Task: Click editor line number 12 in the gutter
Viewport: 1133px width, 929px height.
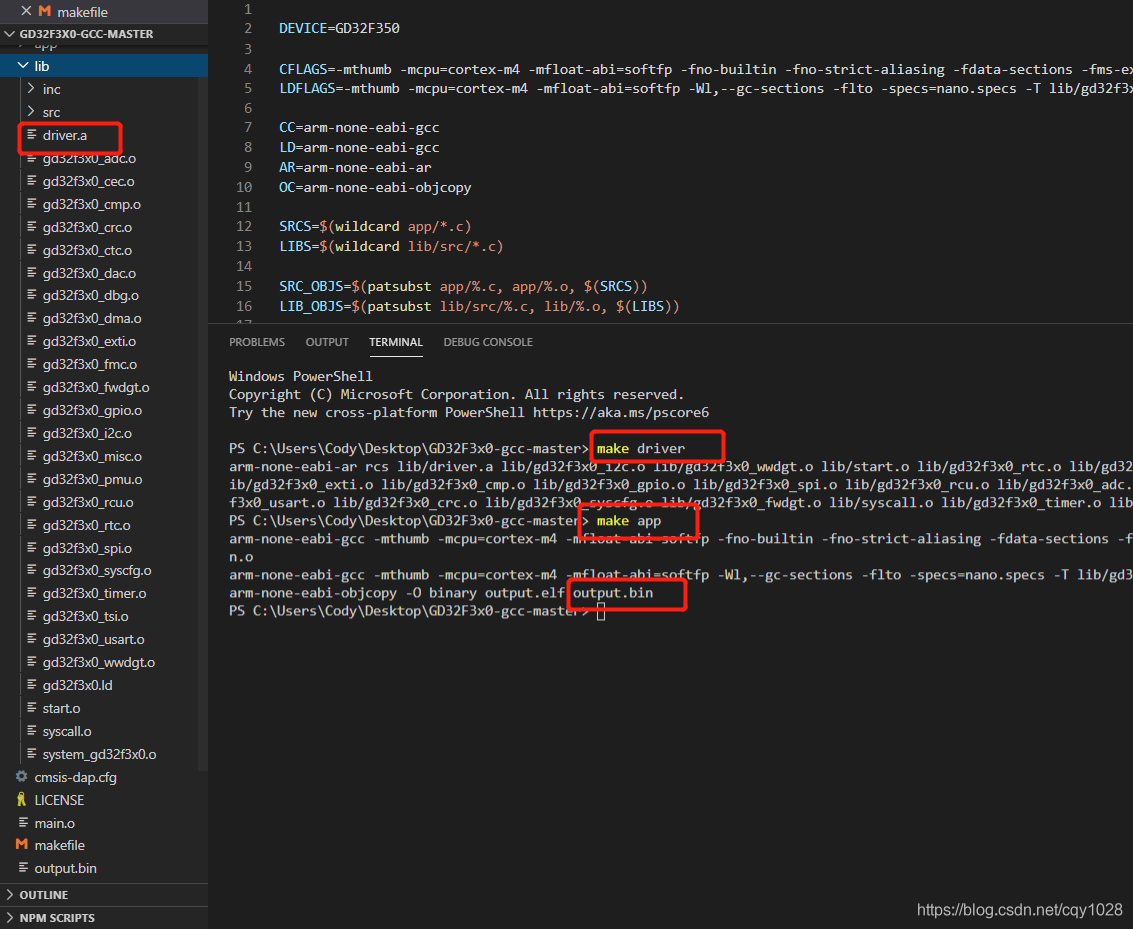Action: tap(244, 226)
